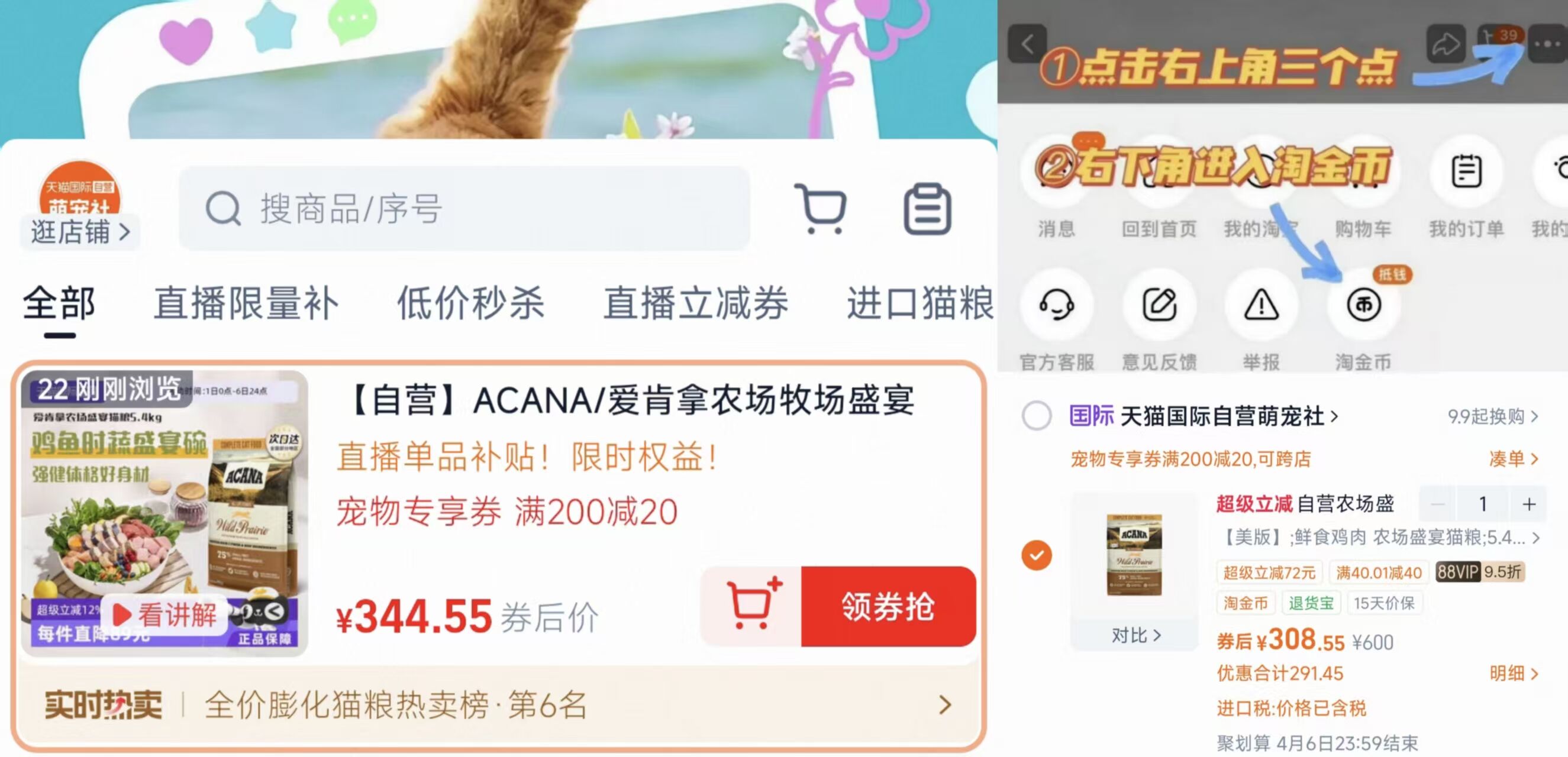Tap the three-dots more menu icon
This screenshot has width=1568, height=757.
click(1546, 44)
